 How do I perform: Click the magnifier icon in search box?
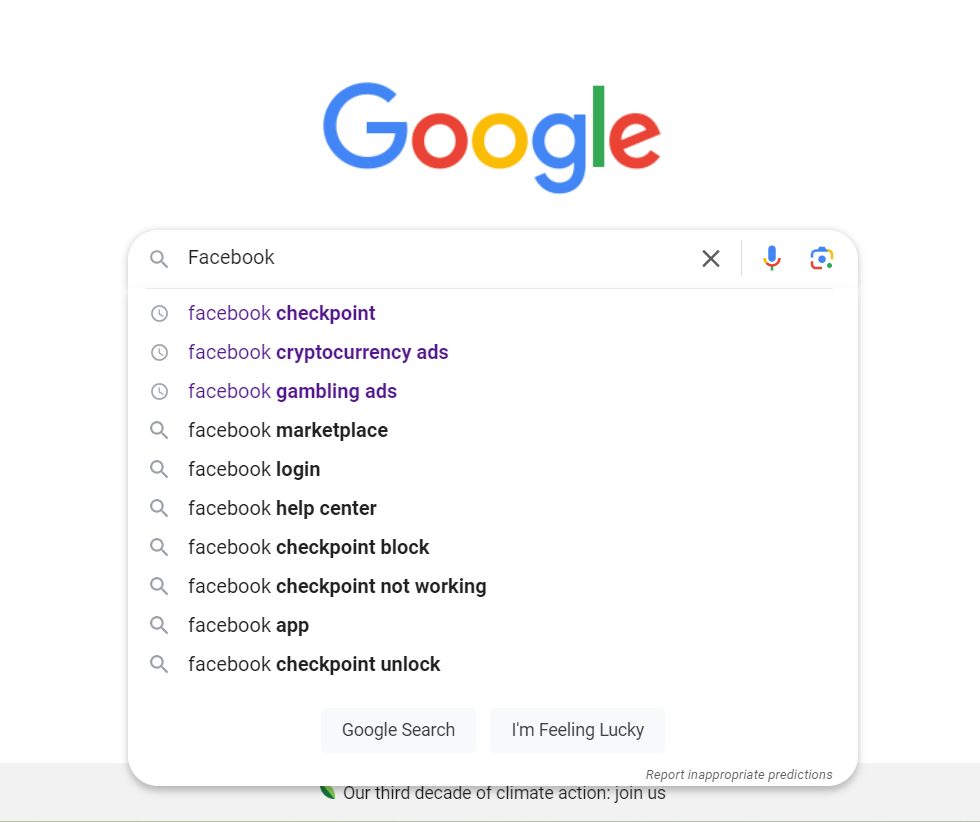coord(159,258)
